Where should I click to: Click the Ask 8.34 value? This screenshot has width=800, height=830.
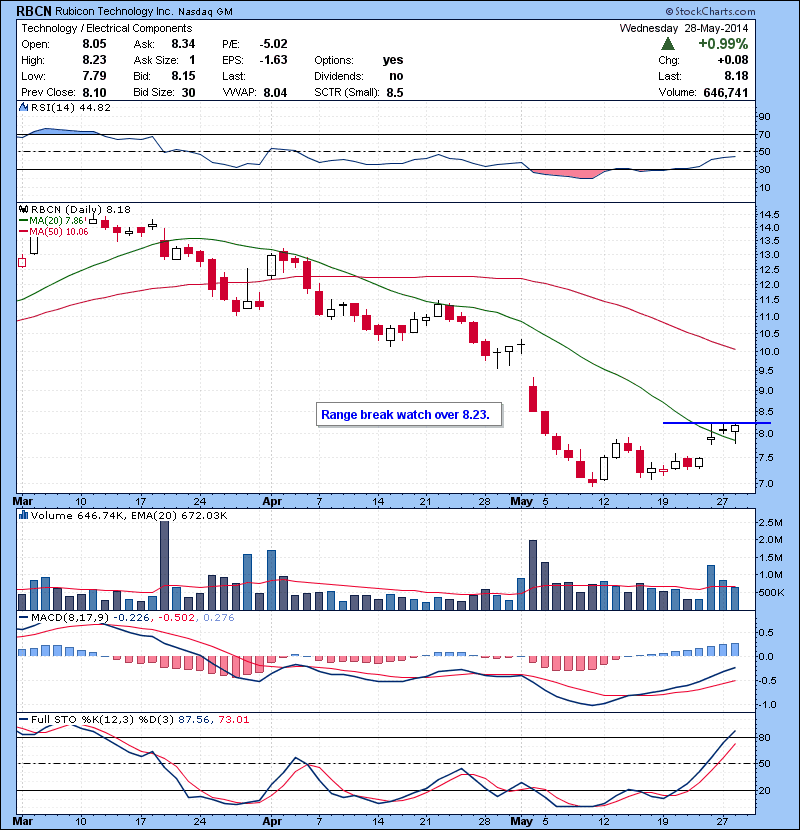coord(183,44)
